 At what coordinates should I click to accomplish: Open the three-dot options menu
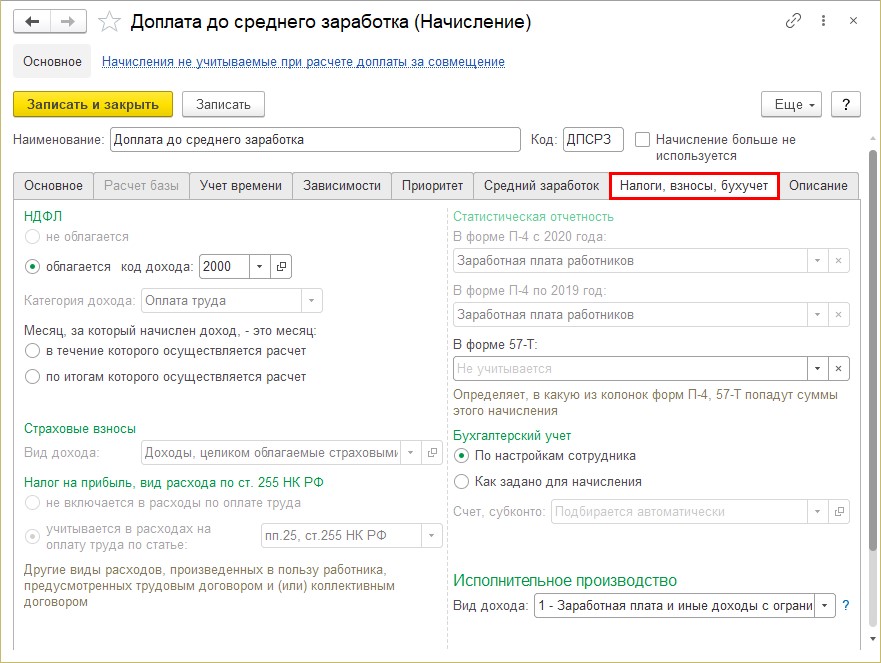[x=823, y=21]
